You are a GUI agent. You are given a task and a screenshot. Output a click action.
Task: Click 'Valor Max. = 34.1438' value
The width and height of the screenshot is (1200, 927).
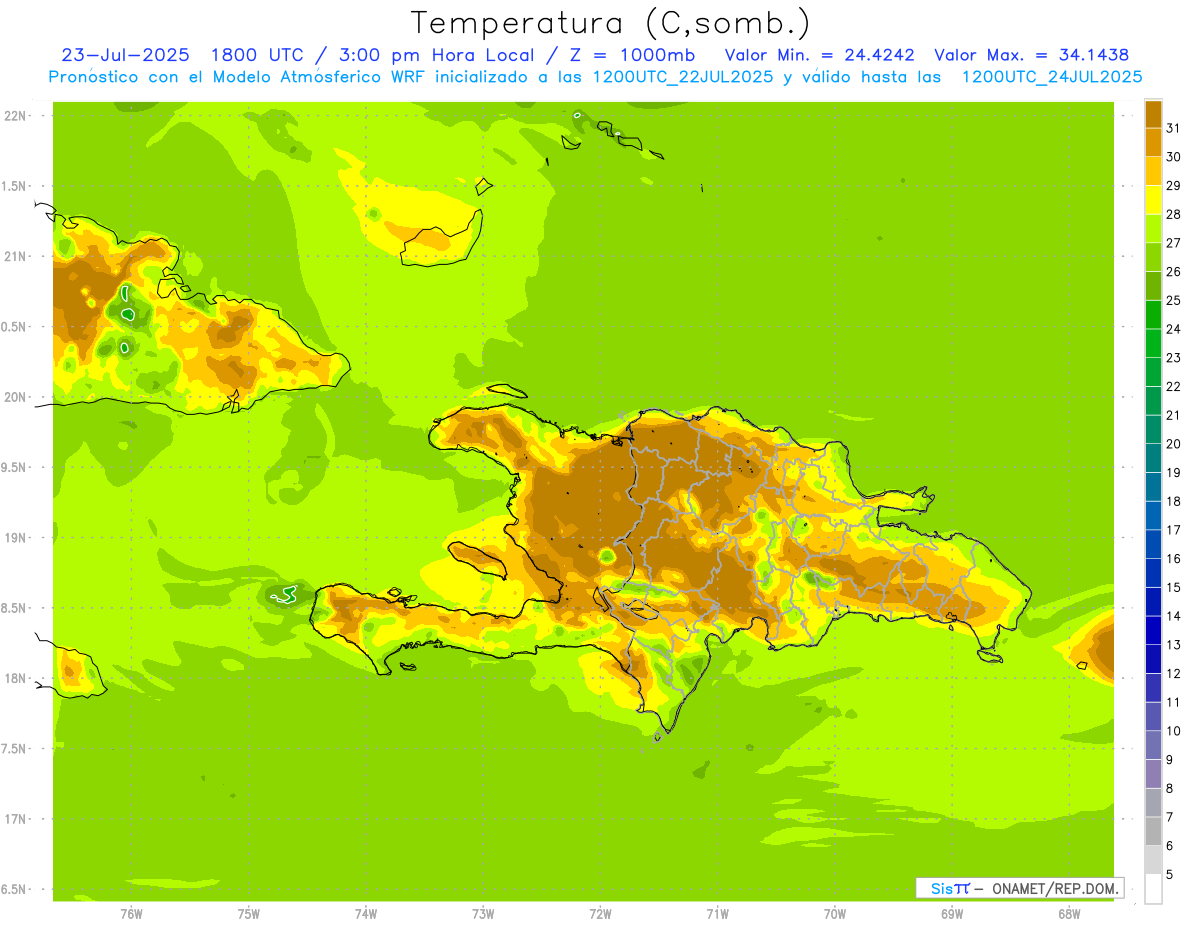point(1032,55)
